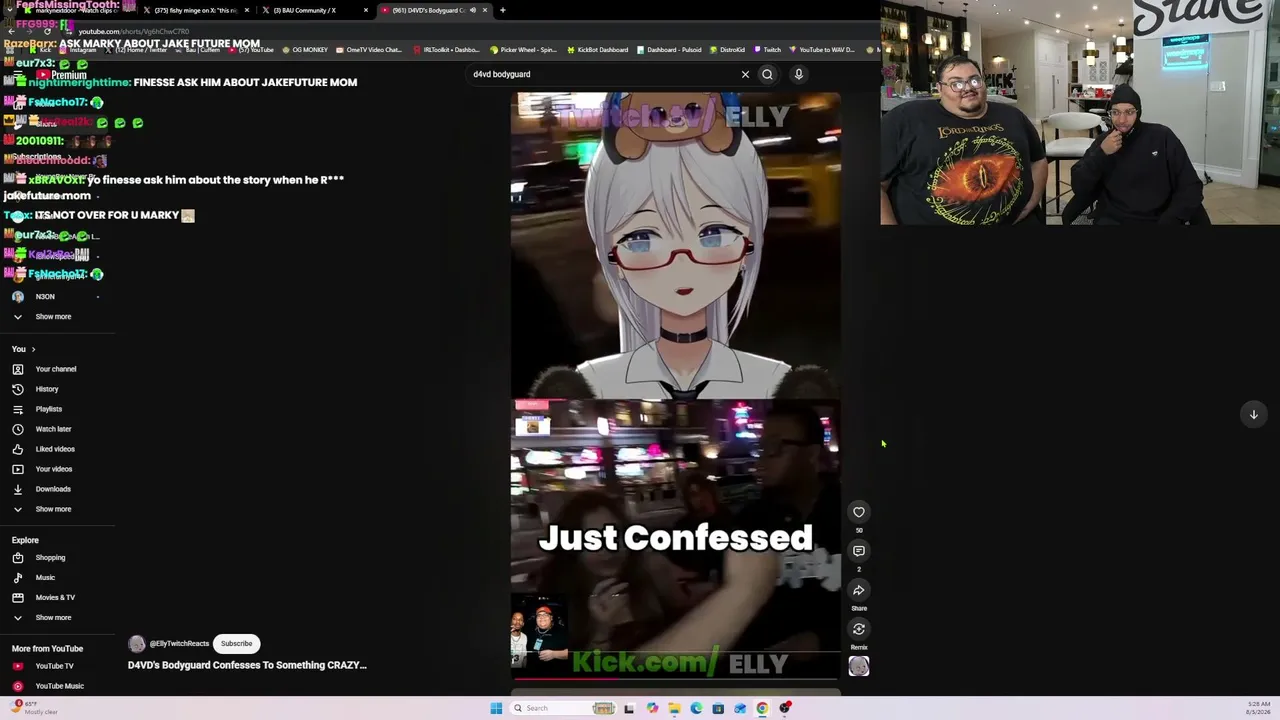Open the Short's title D4VD's Bodyguard Confesses
Viewport: 1280px width, 720px height.
tap(247, 665)
